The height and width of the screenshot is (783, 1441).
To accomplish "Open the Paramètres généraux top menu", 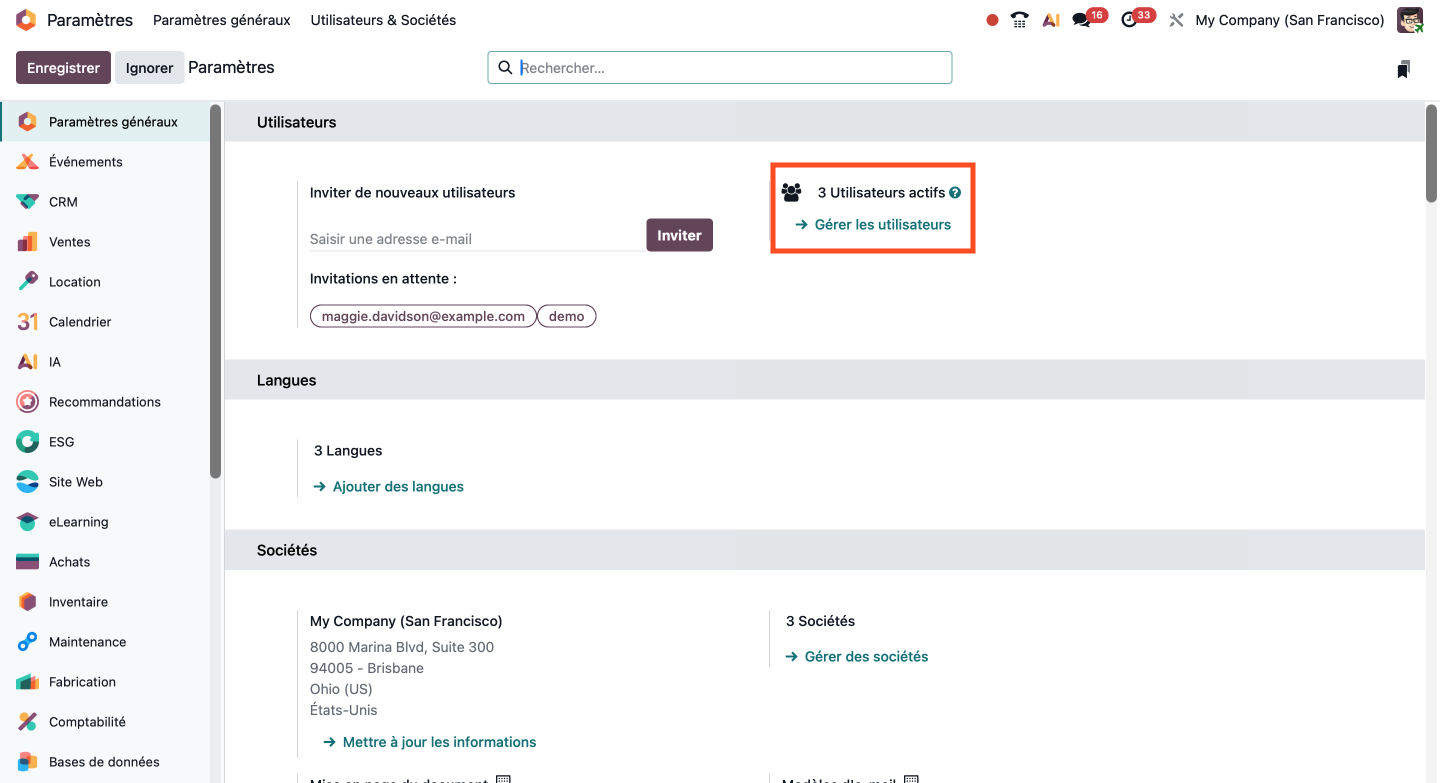I will pyautogui.click(x=221, y=20).
